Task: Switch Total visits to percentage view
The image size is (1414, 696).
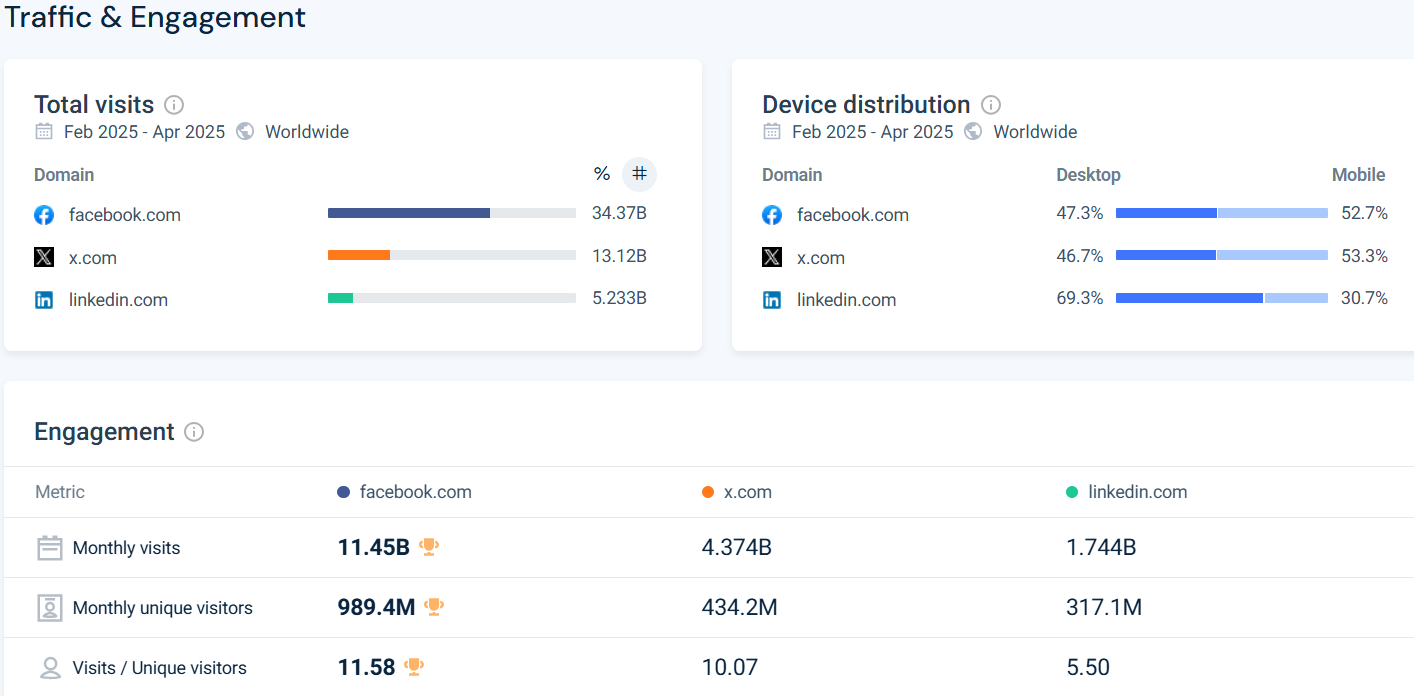Action: pos(602,174)
